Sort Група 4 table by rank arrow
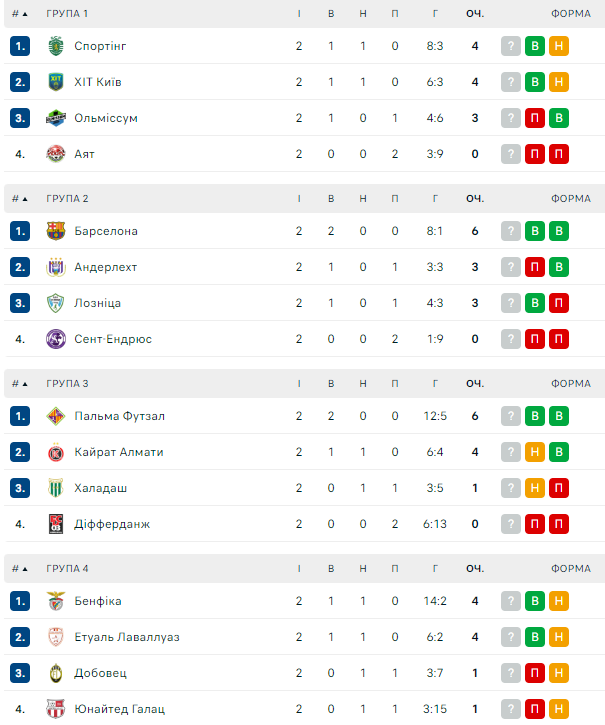The image size is (605, 725). [20, 568]
